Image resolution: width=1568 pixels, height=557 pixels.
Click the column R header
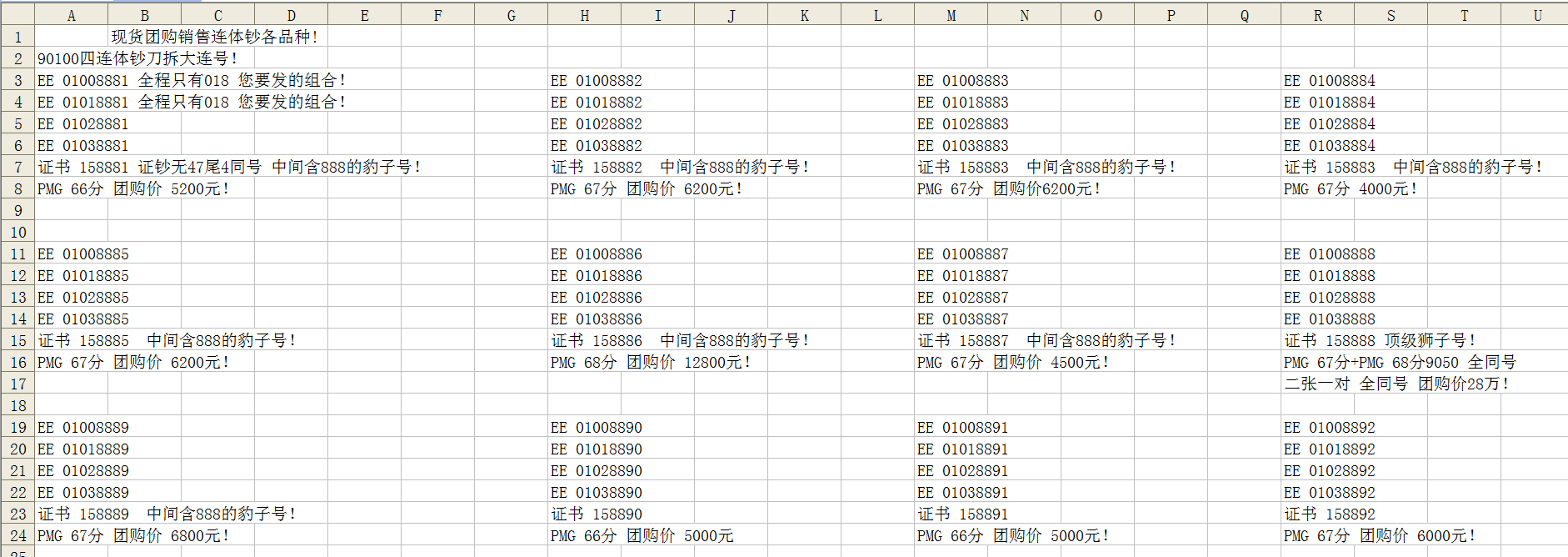pyautogui.click(x=1317, y=15)
